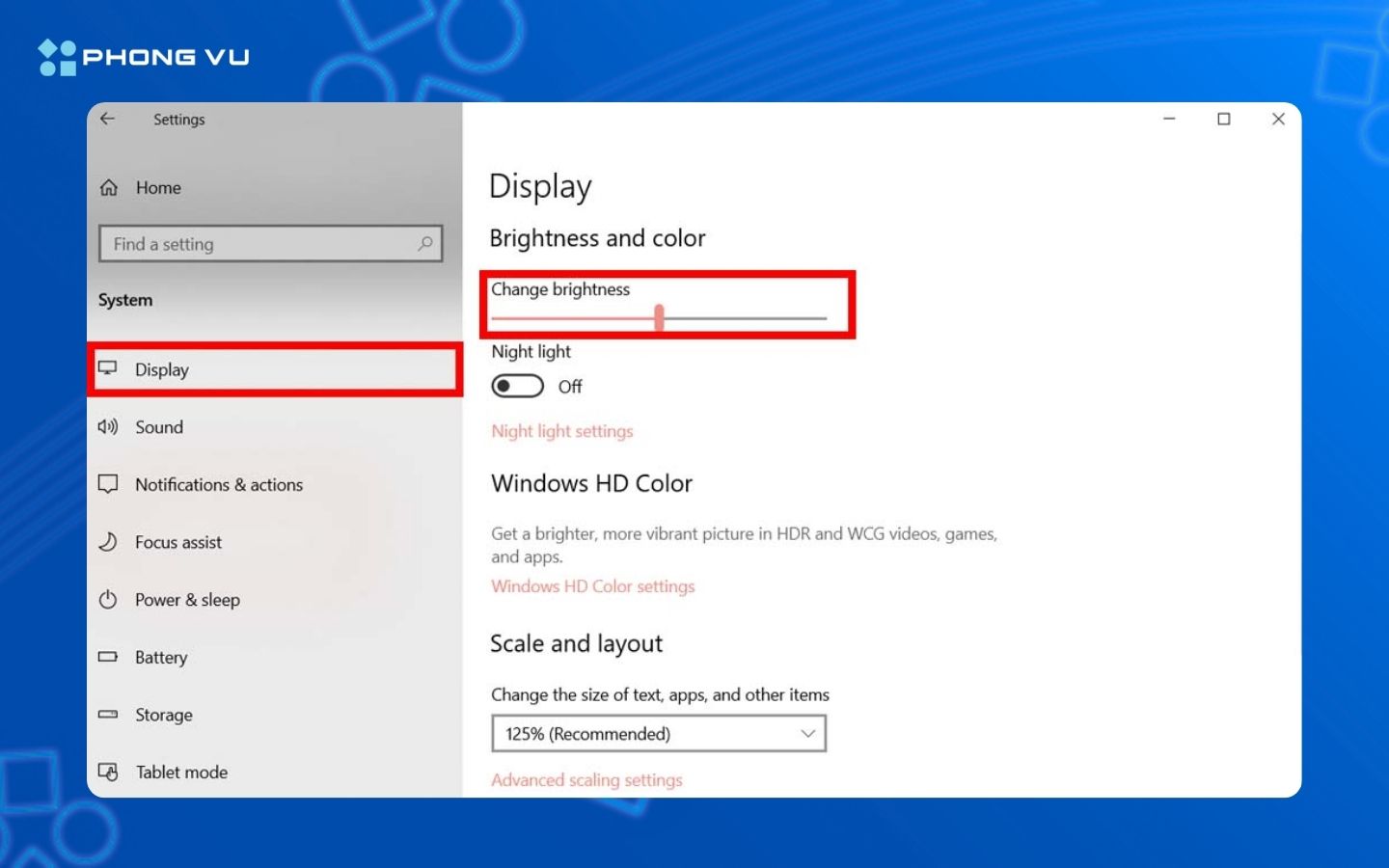This screenshot has width=1389, height=868.
Task: Open Advanced scaling settings link
Action: point(586,780)
